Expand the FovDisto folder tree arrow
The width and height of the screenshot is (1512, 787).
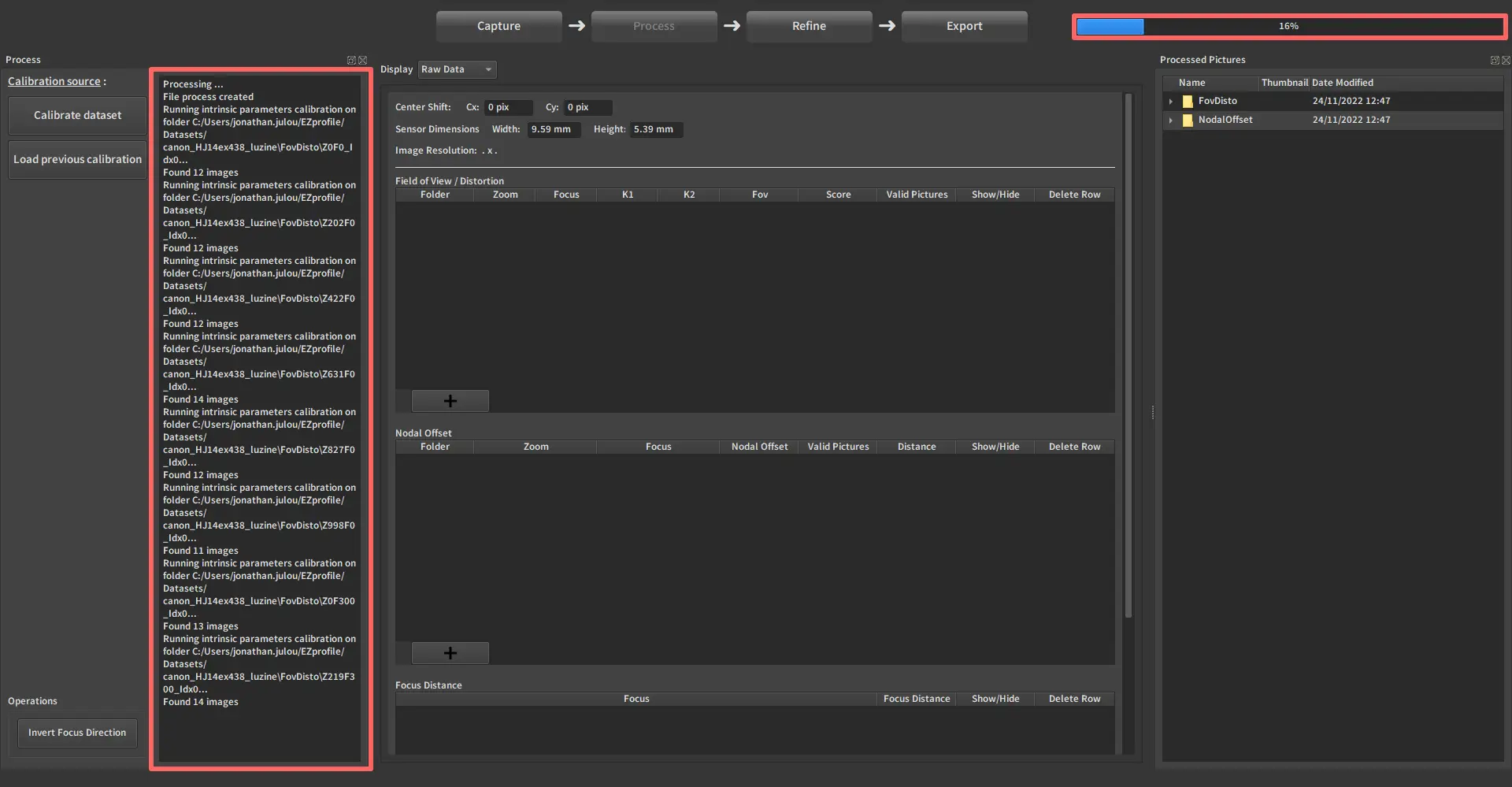1171,102
